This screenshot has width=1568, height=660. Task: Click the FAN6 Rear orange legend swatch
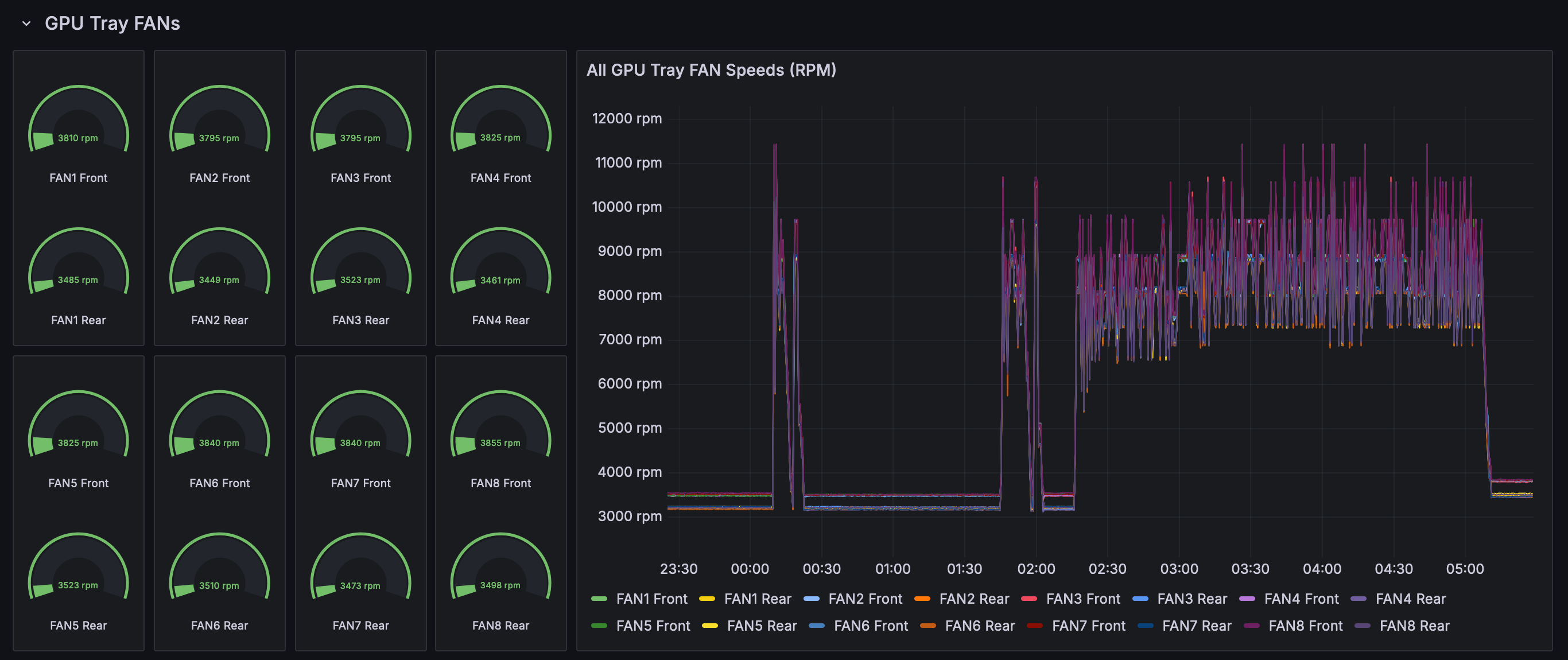(x=927, y=626)
